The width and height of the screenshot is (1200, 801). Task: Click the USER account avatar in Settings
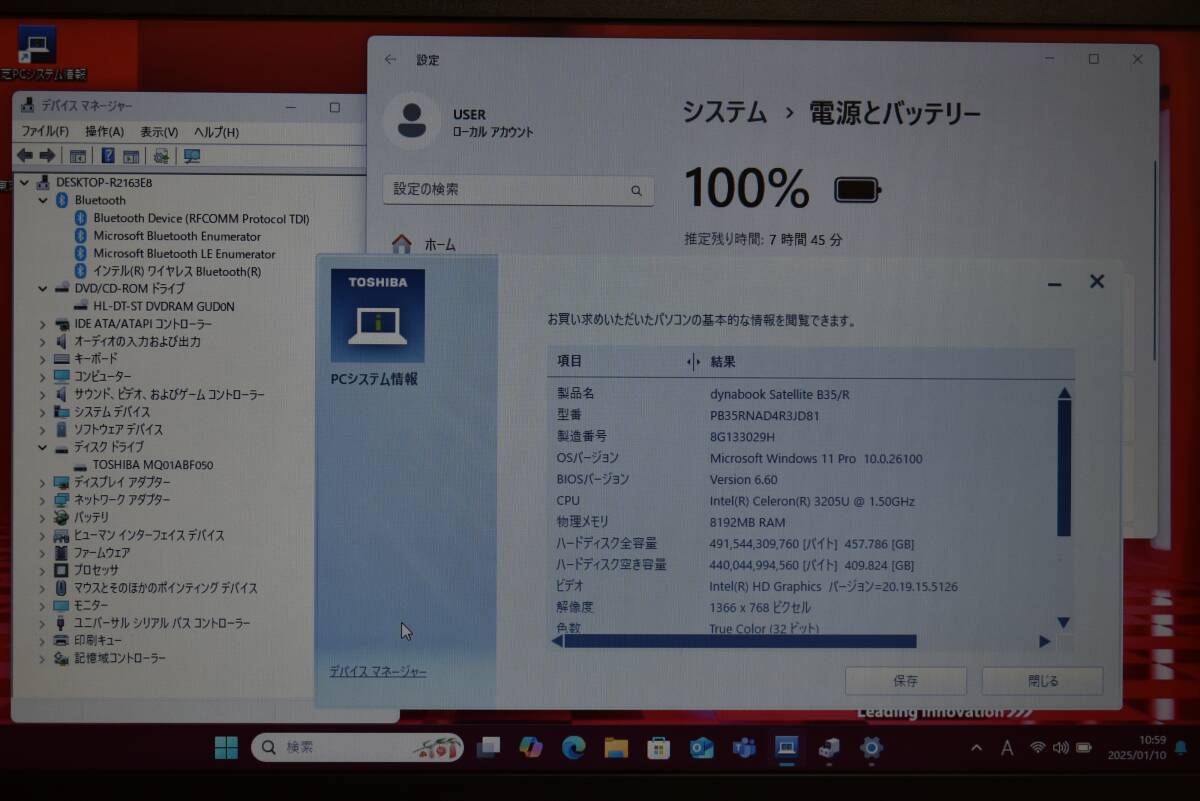pyautogui.click(x=411, y=122)
